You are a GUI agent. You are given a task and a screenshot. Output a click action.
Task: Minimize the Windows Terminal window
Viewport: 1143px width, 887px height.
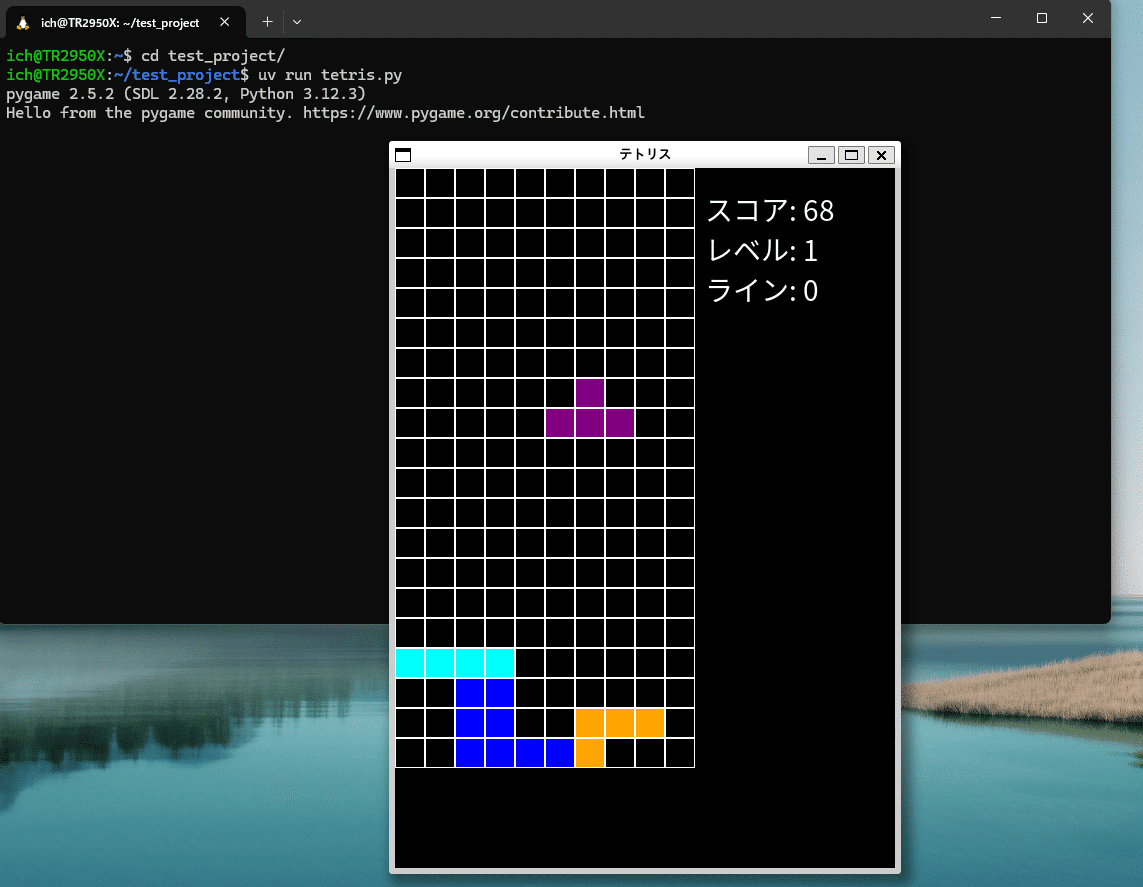click(996, 18)
